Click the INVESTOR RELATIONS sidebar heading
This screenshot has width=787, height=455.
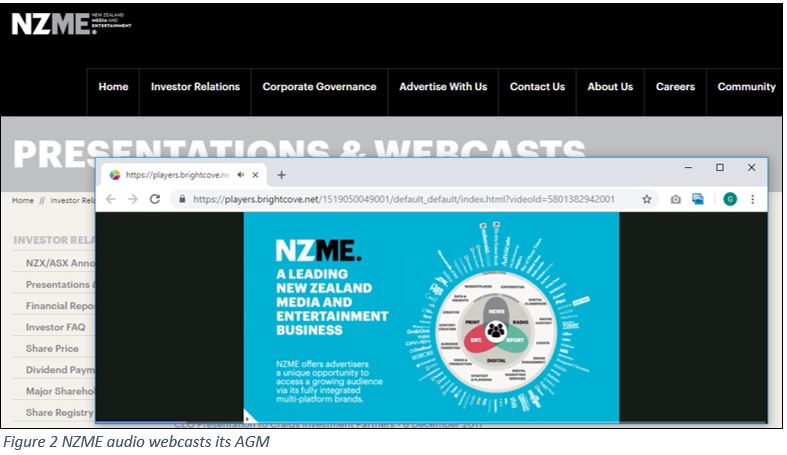tap(54, 240)
